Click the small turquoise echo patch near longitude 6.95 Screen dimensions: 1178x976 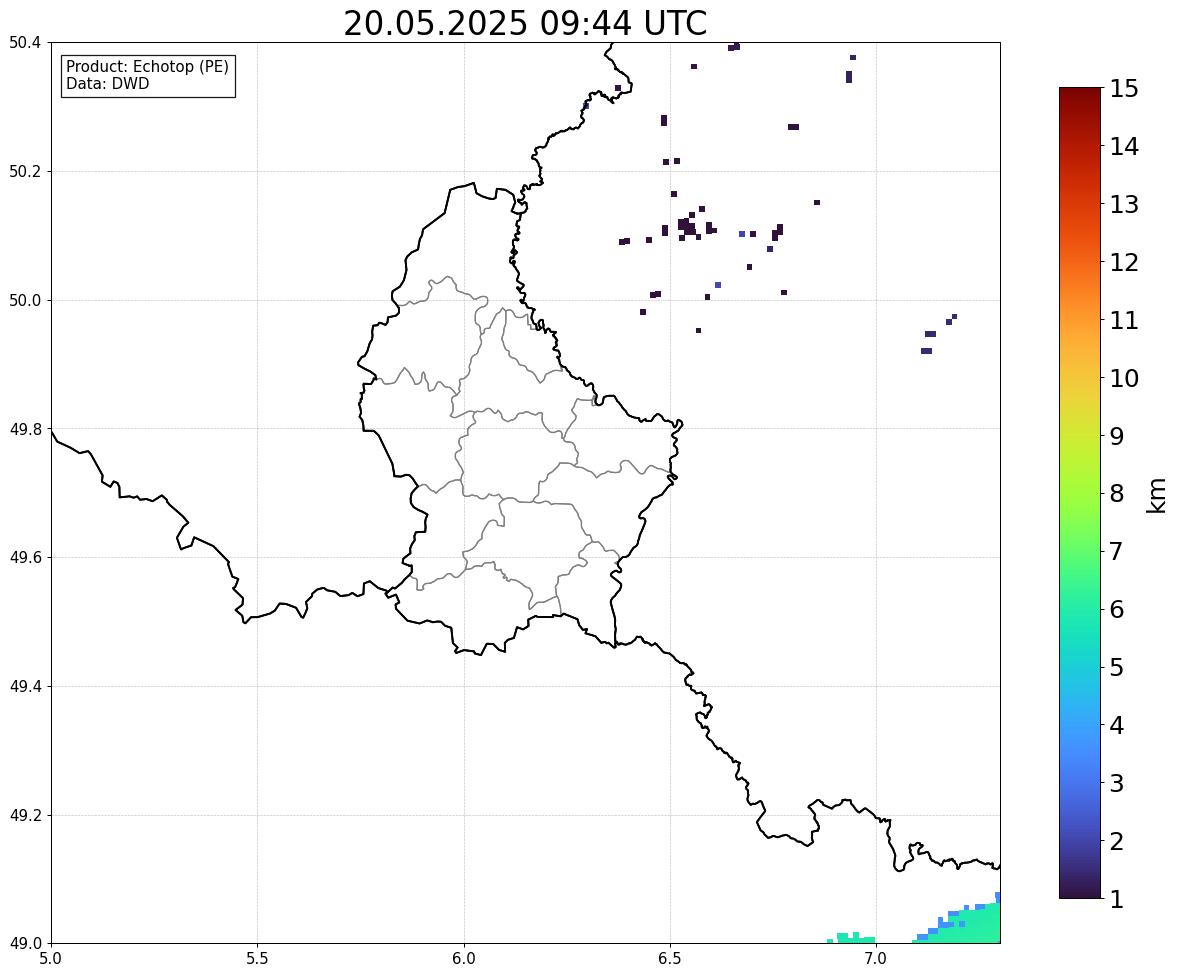click(x=853, y=938)
